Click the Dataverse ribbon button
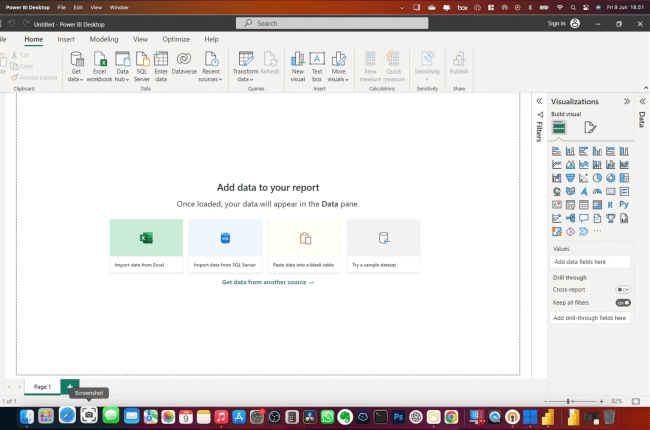This screenshot has height=430, width=650. 184,63
